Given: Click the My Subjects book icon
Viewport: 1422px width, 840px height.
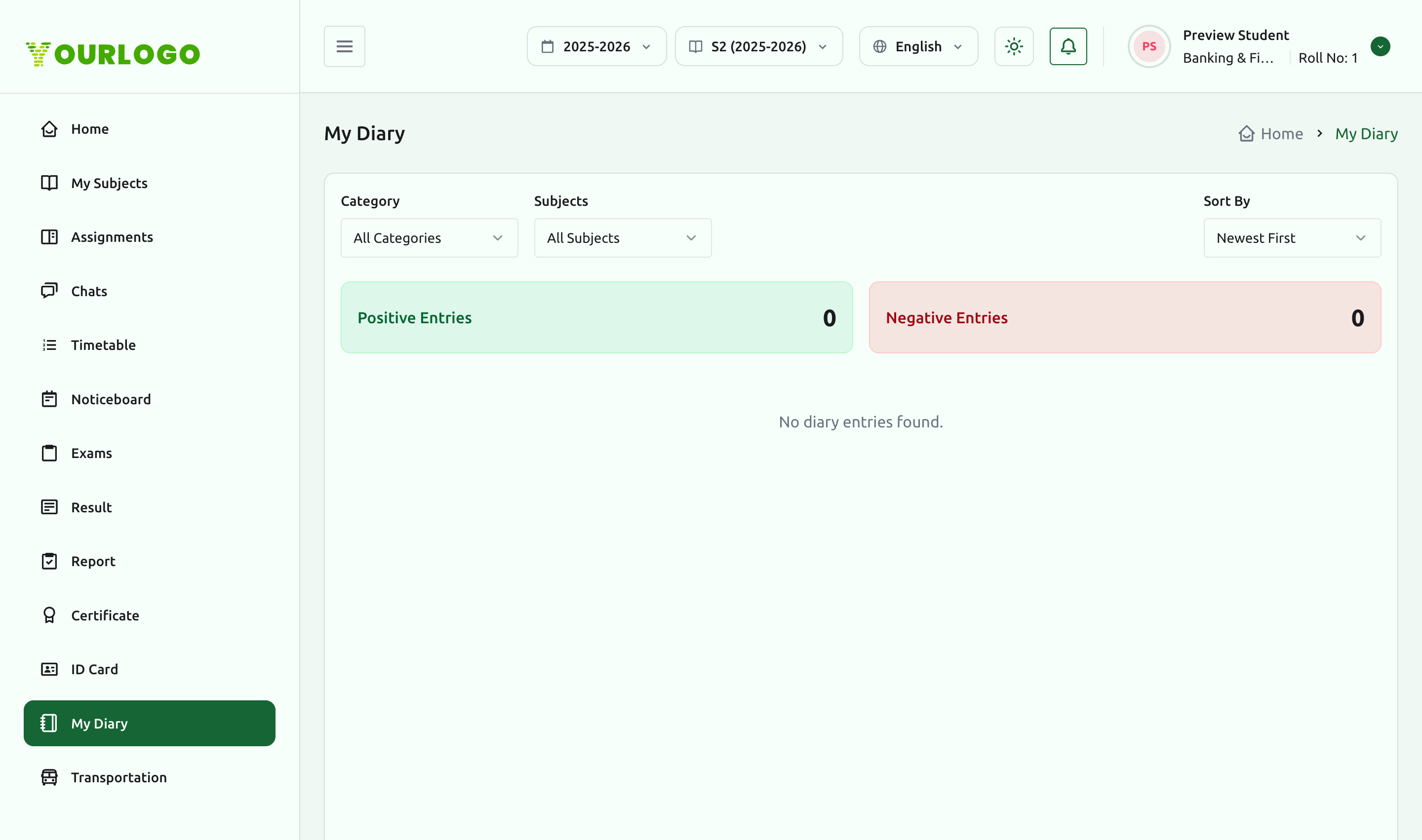Looking at the screenshot, I should [x=49, y=183].
